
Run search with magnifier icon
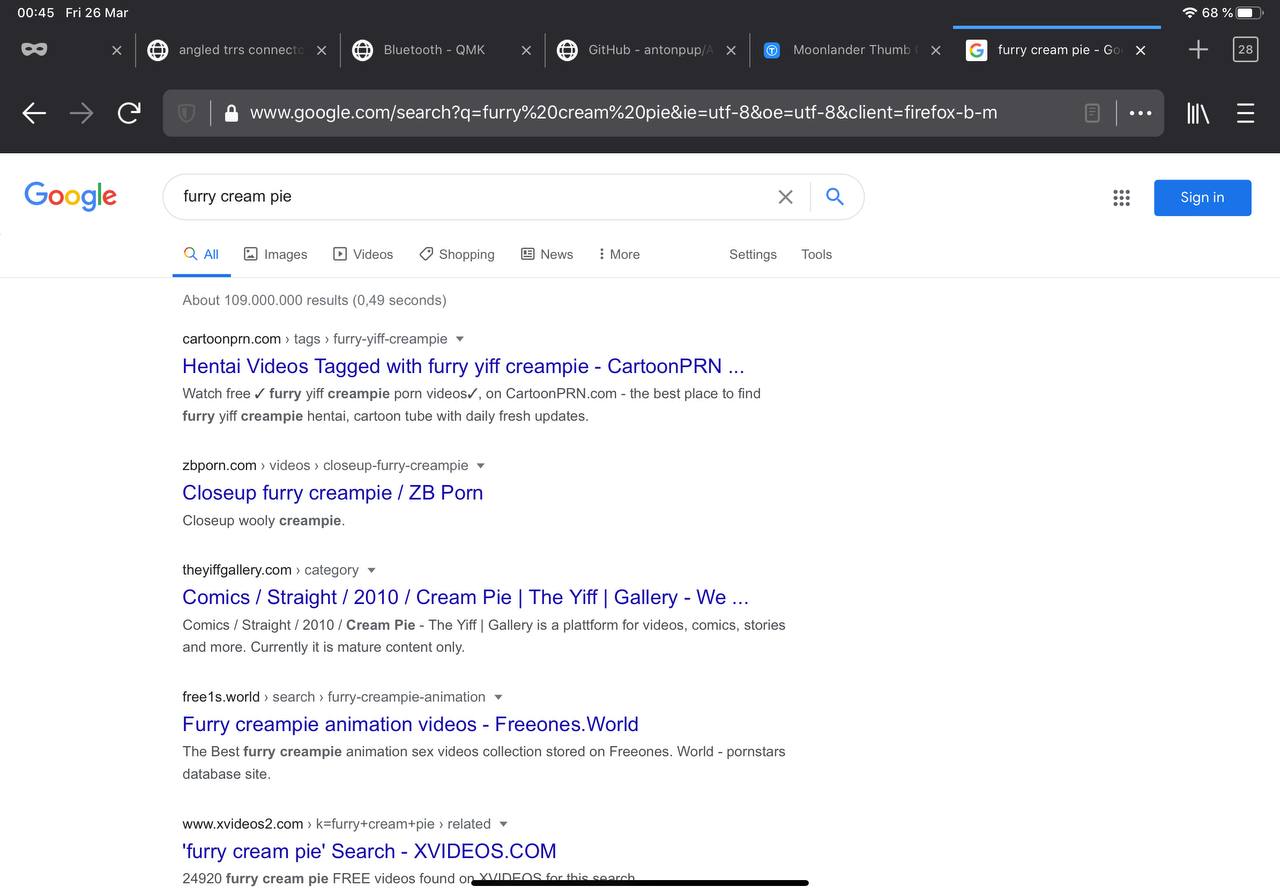click(835, 196)
